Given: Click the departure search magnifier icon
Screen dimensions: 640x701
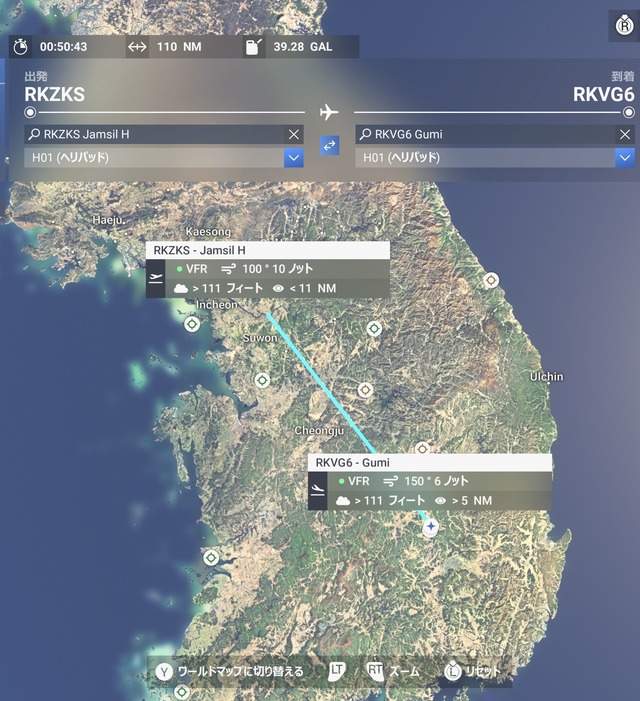Looking at the screenshot, I should 34,134.
